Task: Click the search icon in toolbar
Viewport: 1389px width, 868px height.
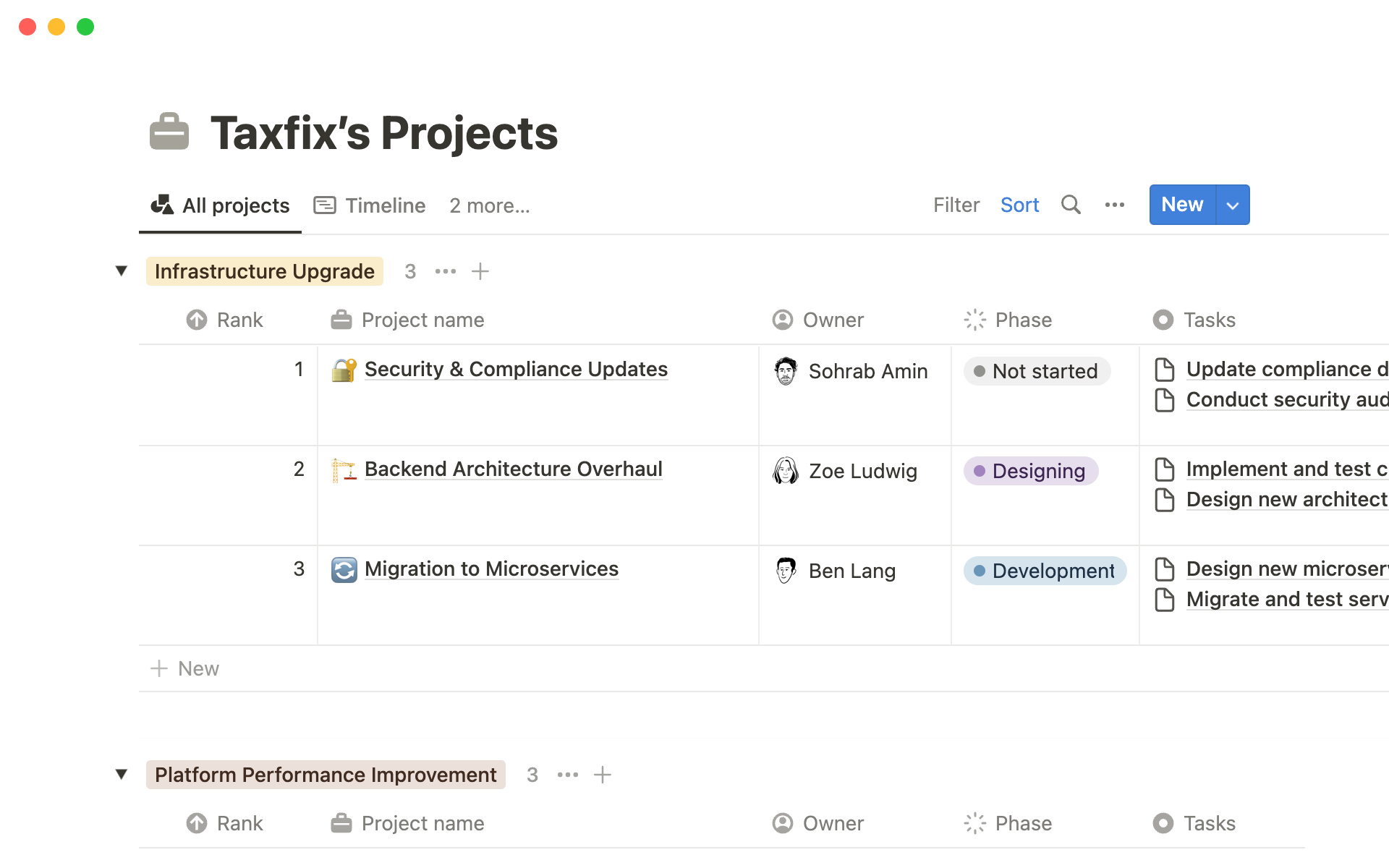Action: tap(1071, 204)
